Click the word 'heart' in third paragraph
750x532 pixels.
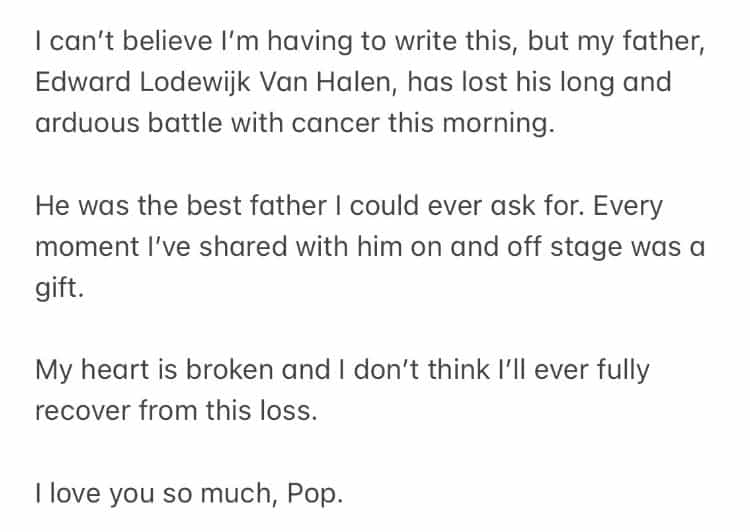(115, 370)
